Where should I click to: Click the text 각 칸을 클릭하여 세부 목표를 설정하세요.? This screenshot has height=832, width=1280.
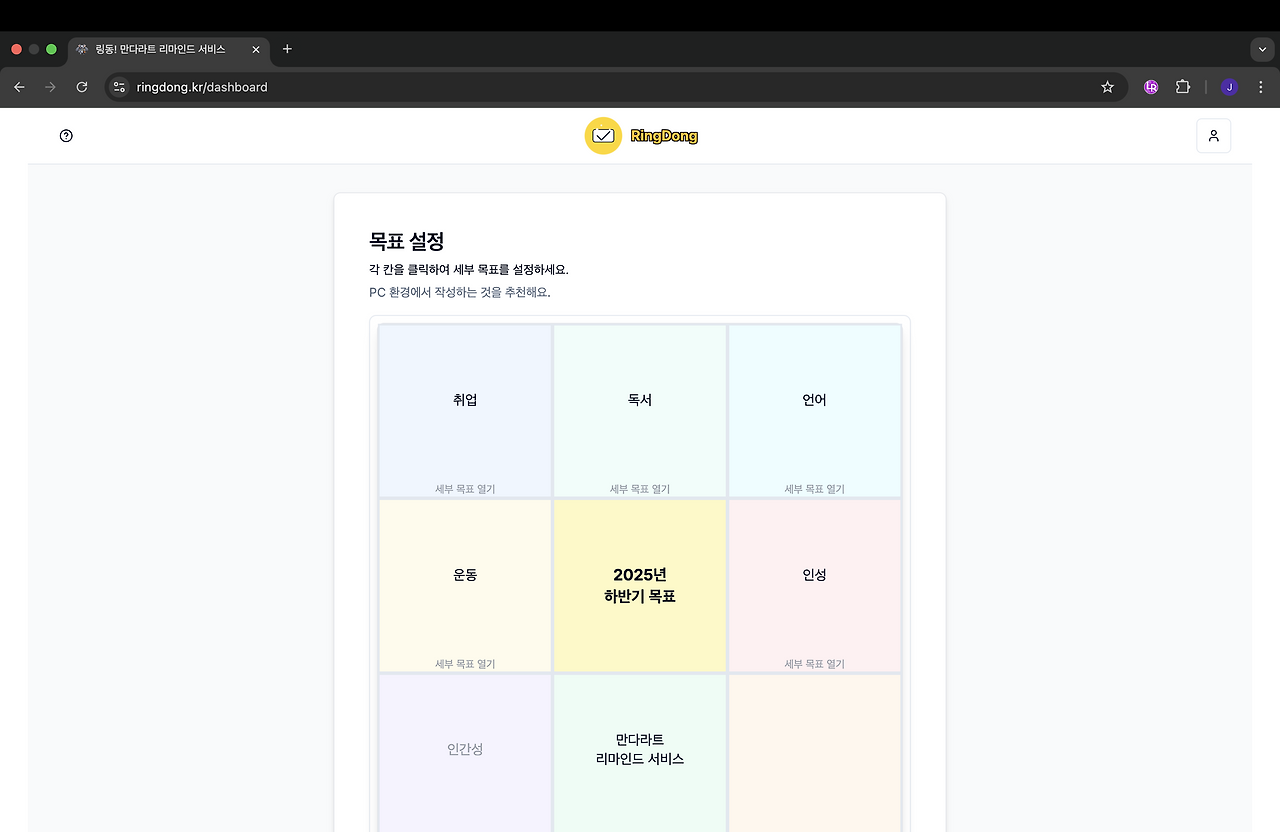pyautogui.click(x=469, y=270)
